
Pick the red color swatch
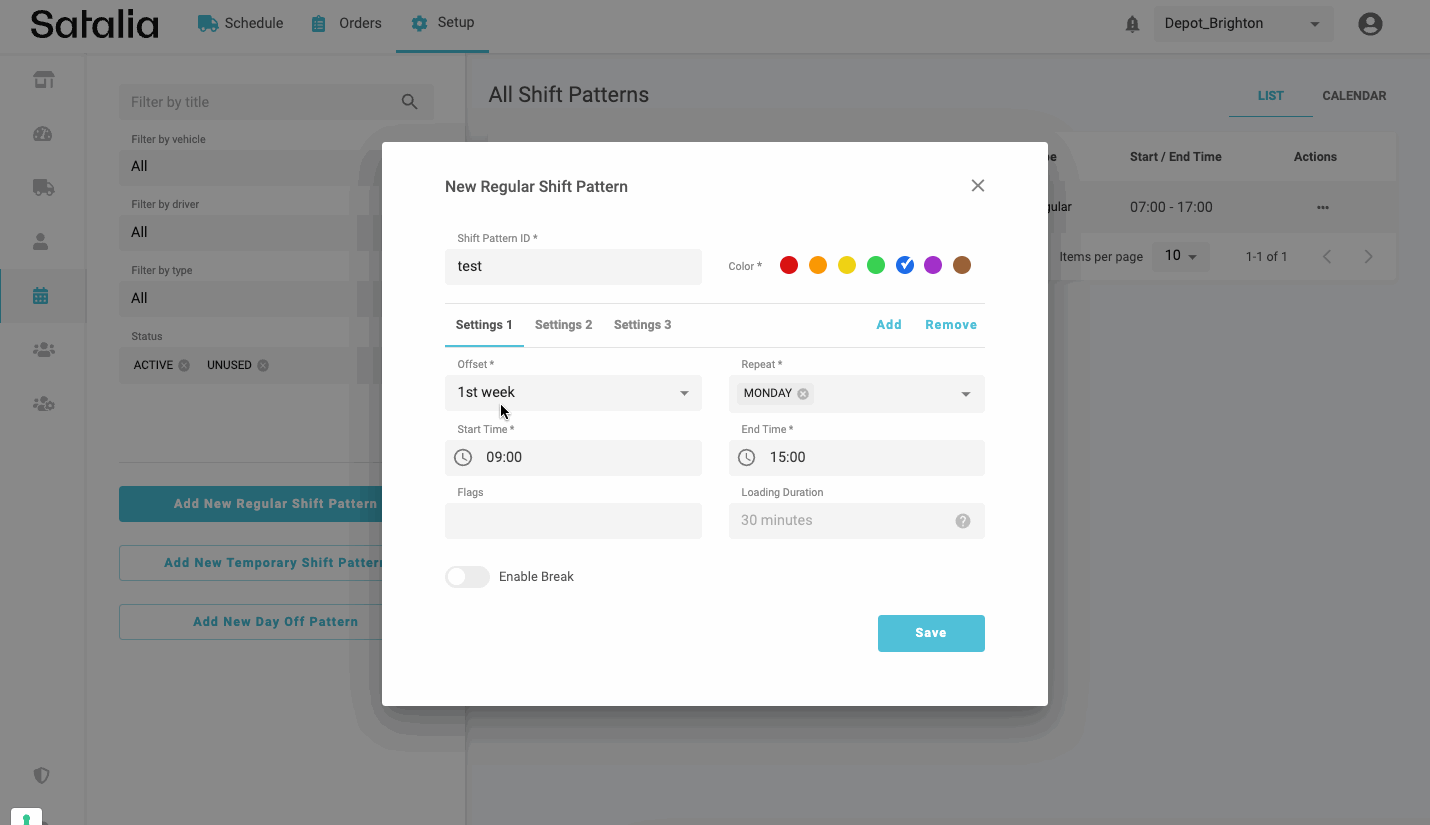click(789, 265)
